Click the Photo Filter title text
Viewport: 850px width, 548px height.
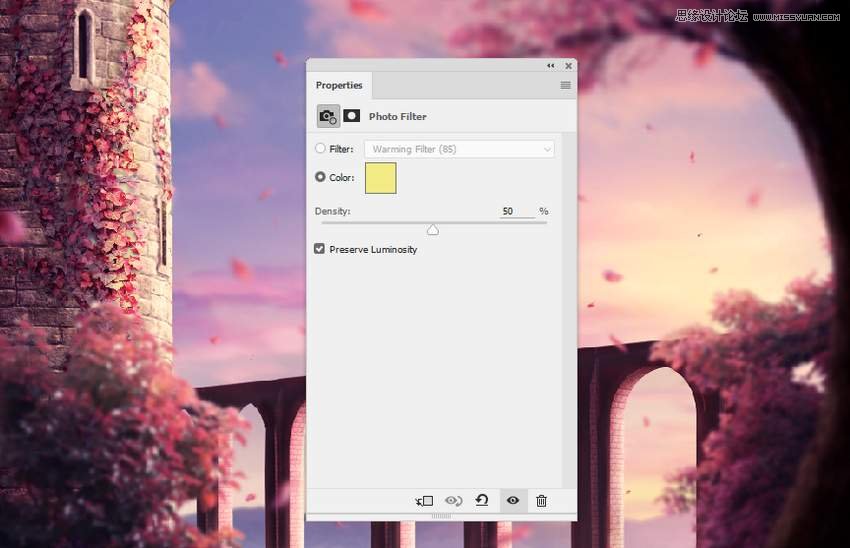(x=397, y=117)
